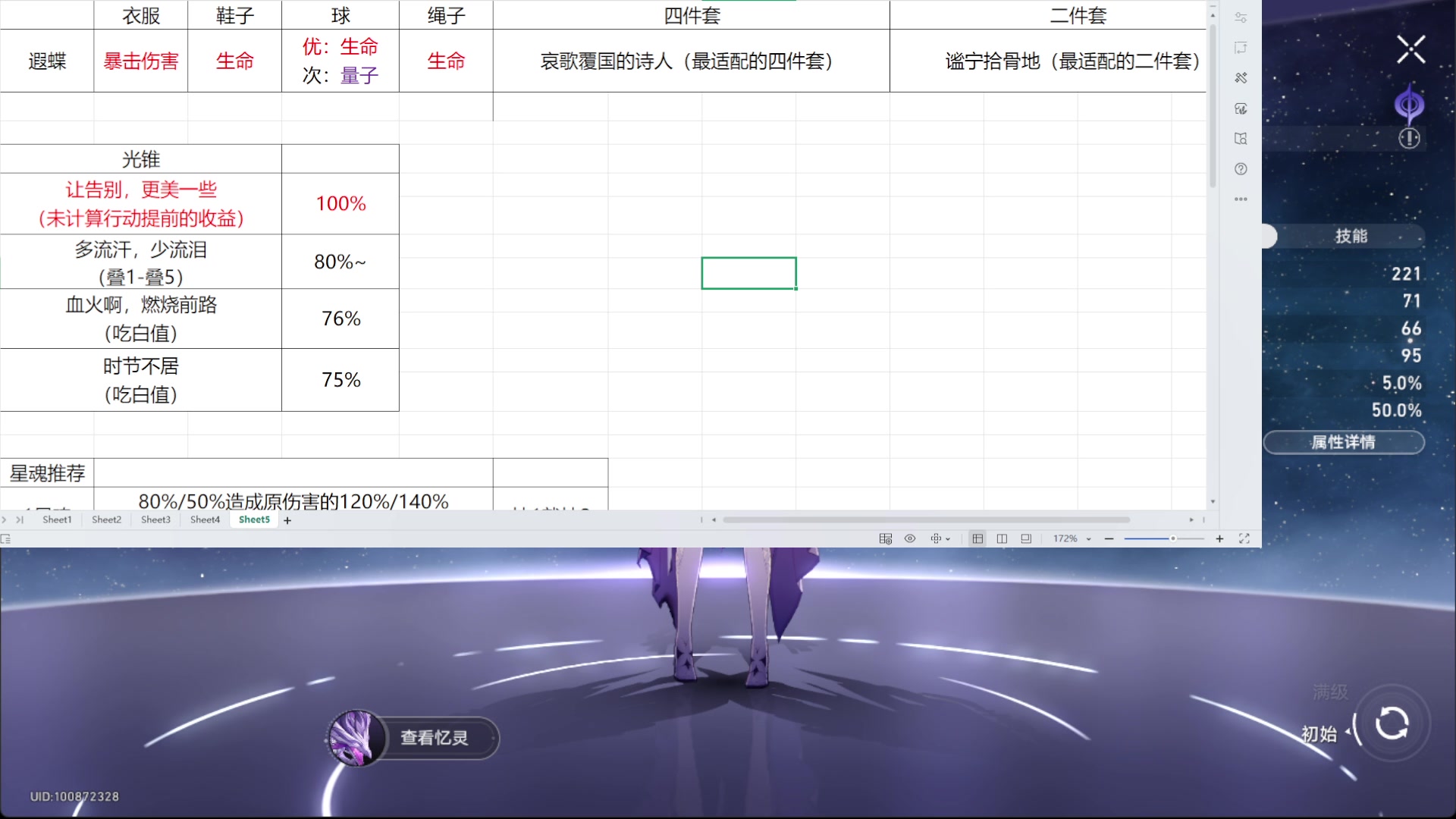Select cell 血火啊，燃烧前路
Image resolution: width=1456 pixels, height=819 pixels.
pyautogui.click(x=141, y=318)
